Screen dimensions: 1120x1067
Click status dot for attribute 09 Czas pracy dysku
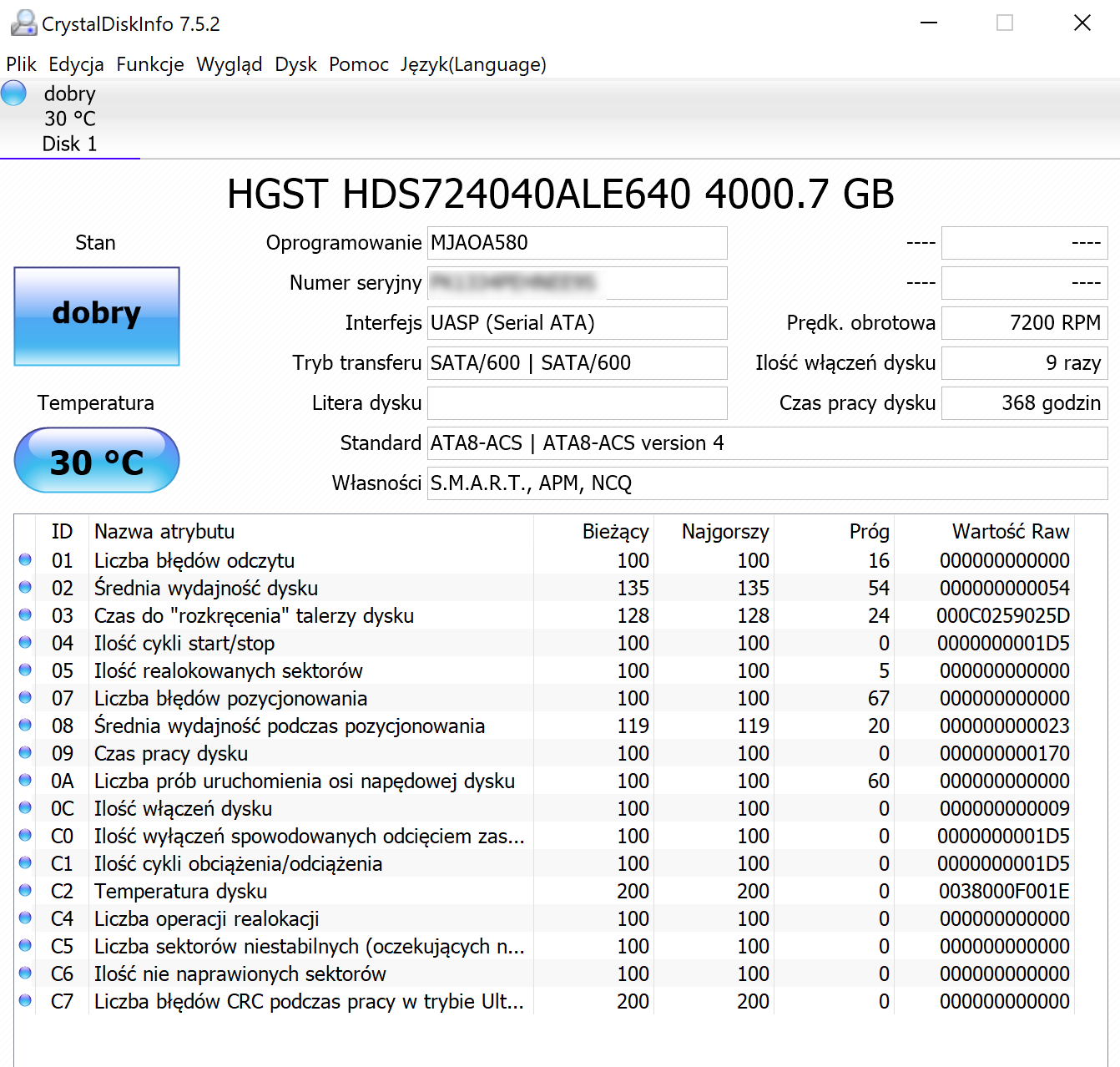(25, 753)
